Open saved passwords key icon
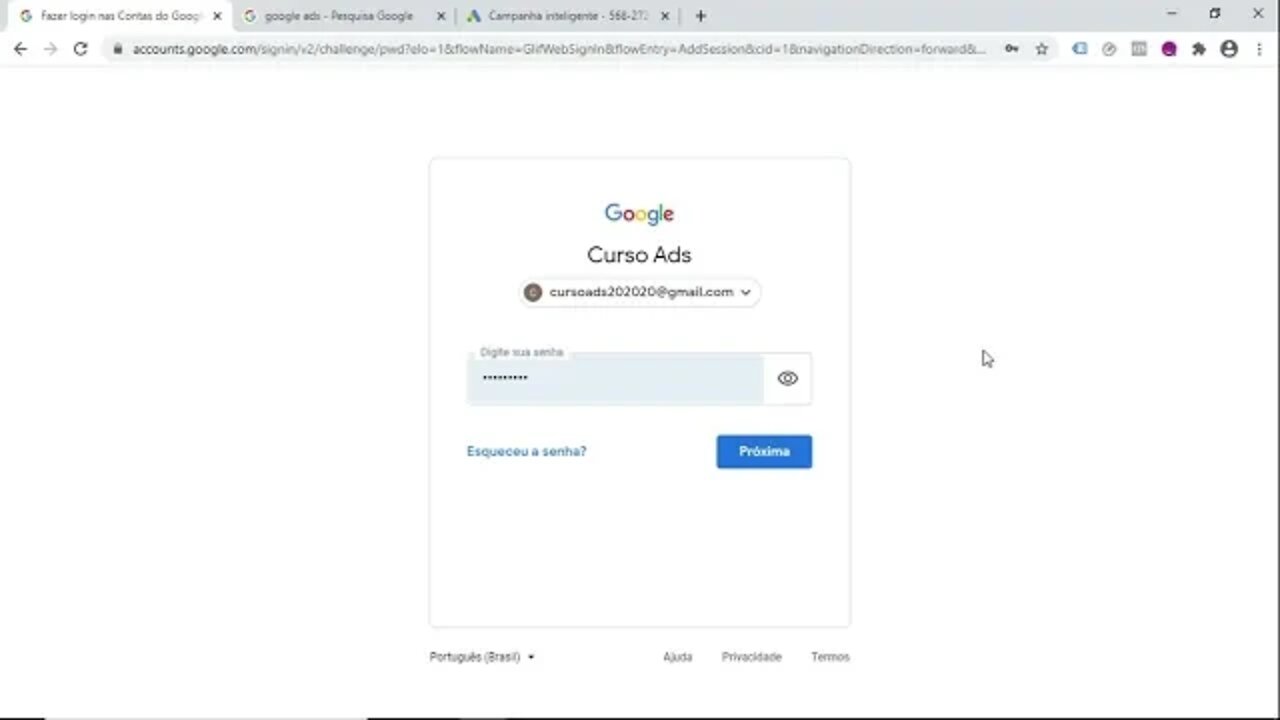Screen dimensions: 1280x720 (1012, 49)
